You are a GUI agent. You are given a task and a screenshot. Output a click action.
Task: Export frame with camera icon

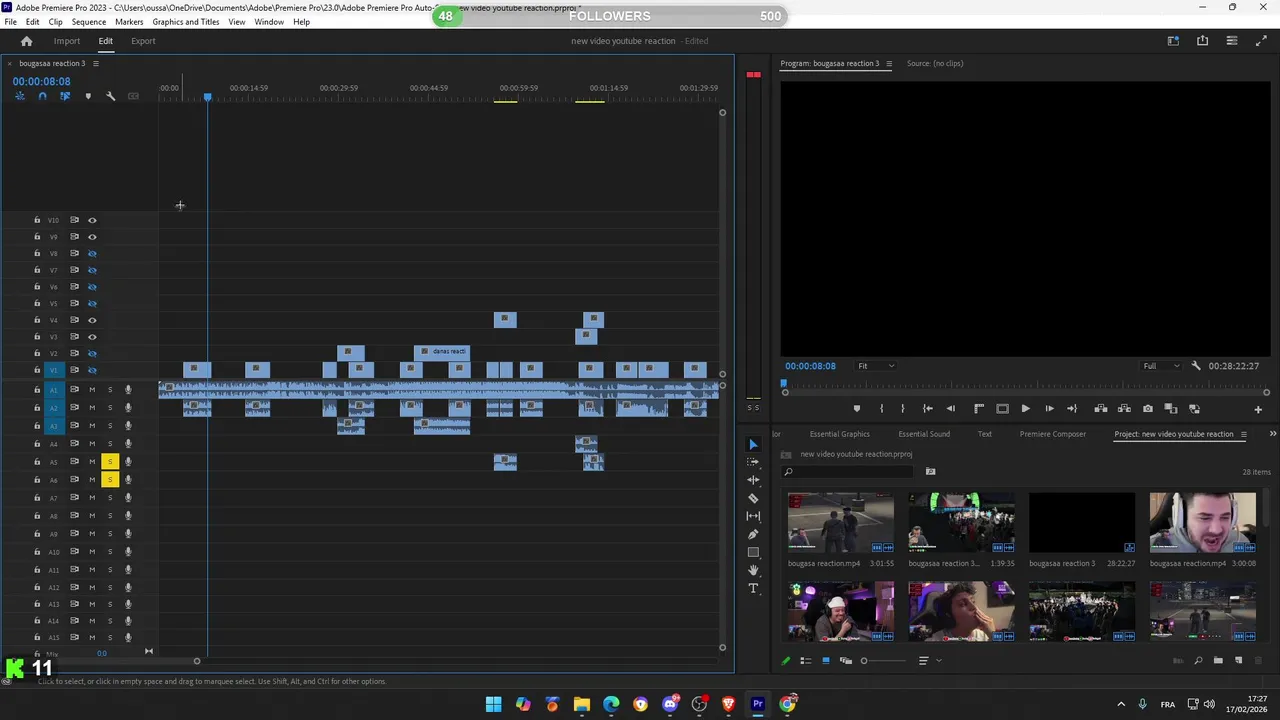1148,409
